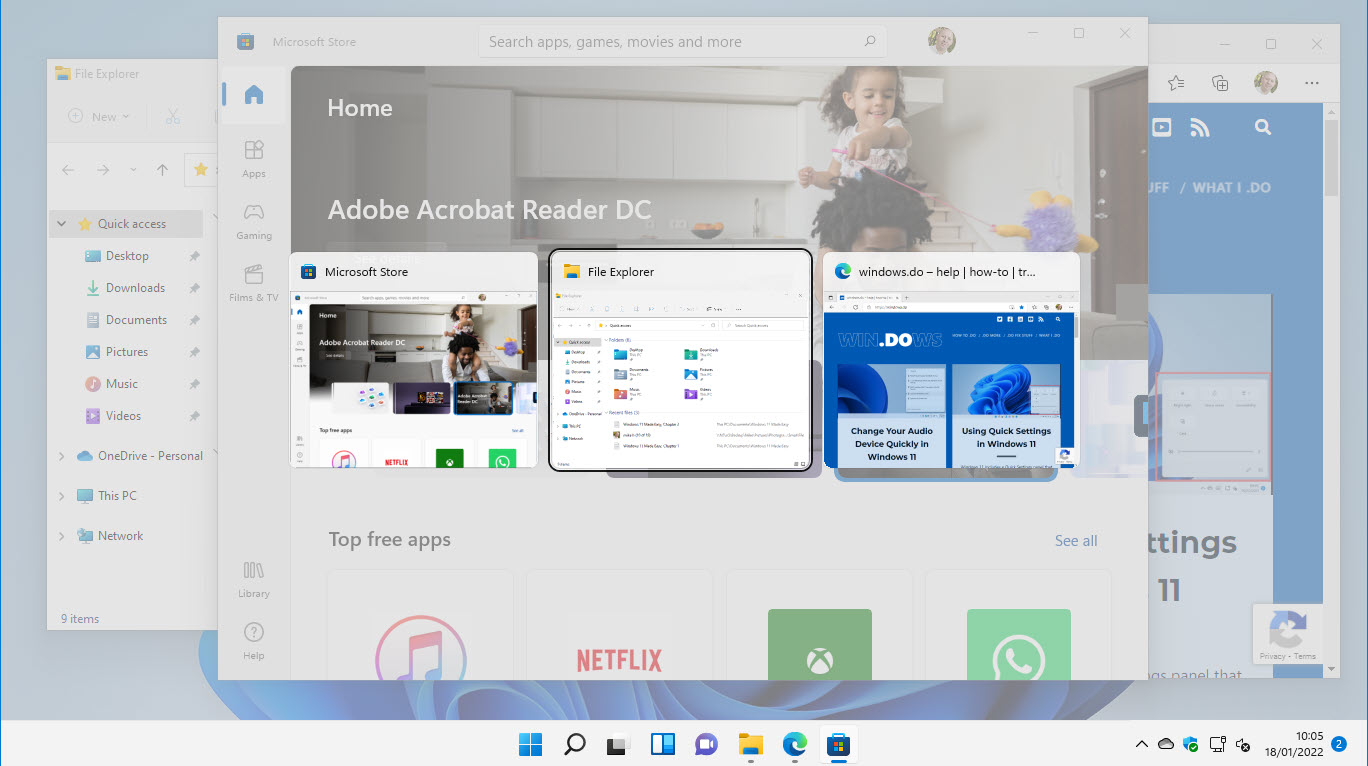
Task: Click the taskbar Search magnifier icon
Action: click(x=575, y=744)
